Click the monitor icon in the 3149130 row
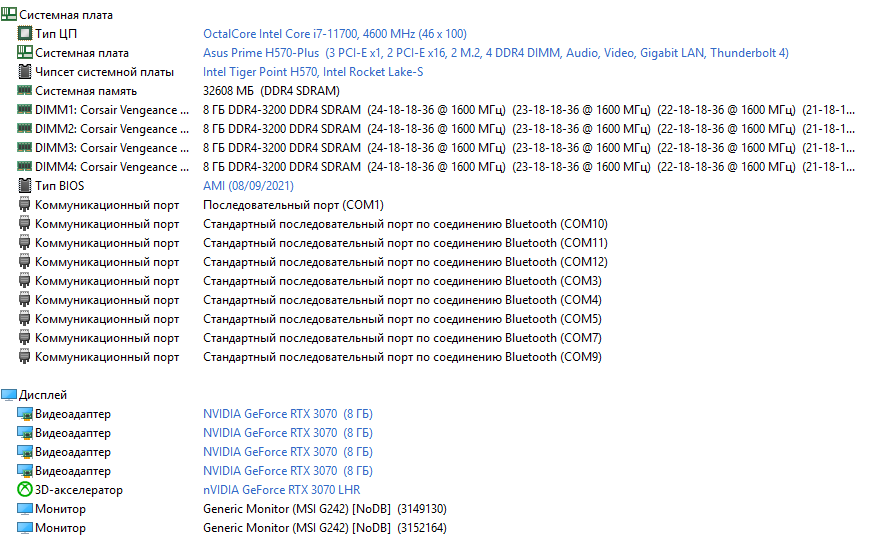 [x=25, y=509]
